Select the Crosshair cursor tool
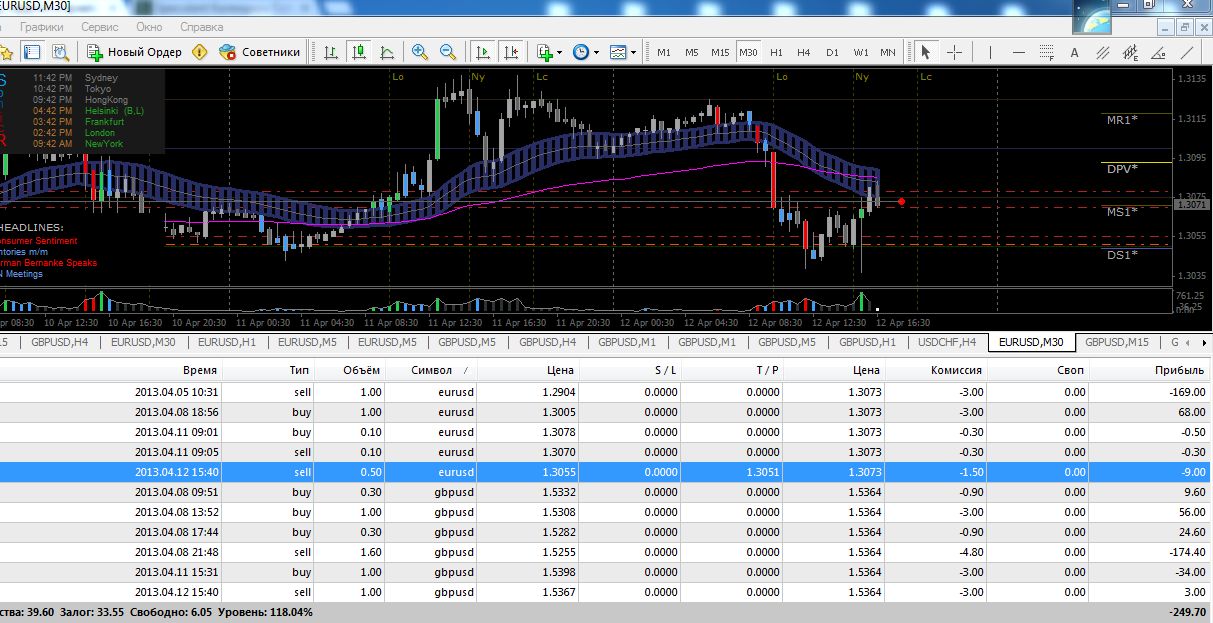Viewport: 1213px width, 623px height. (x=954, y=52)
